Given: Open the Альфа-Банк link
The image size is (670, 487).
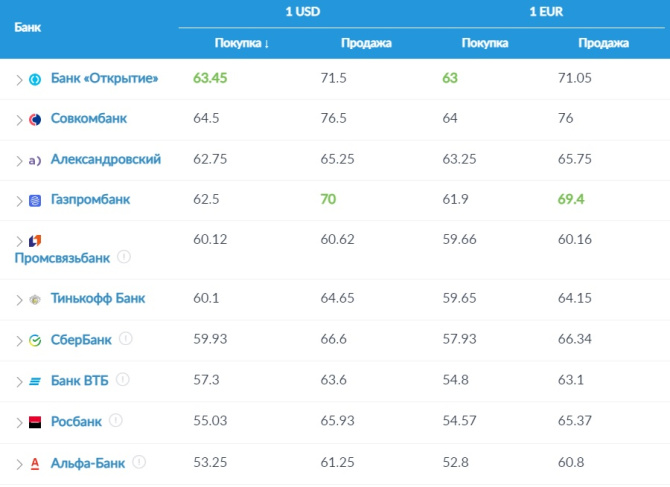Looking at the screenshot, I should (x=88, y=462).
